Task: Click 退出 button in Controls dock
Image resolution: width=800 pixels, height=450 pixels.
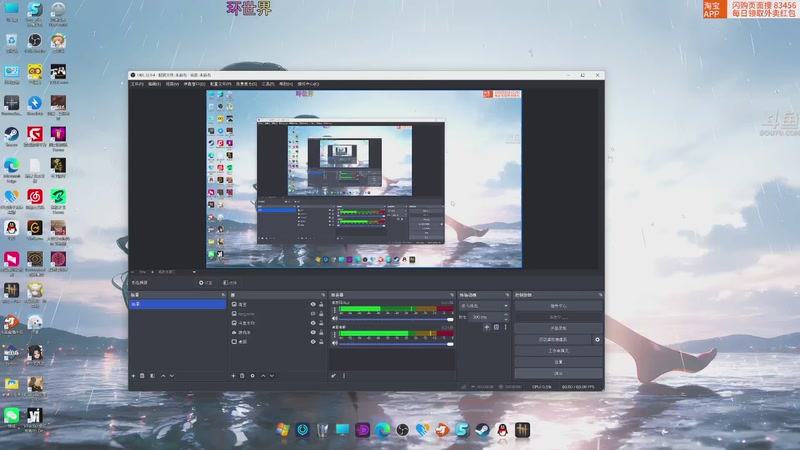Action: 558,373
